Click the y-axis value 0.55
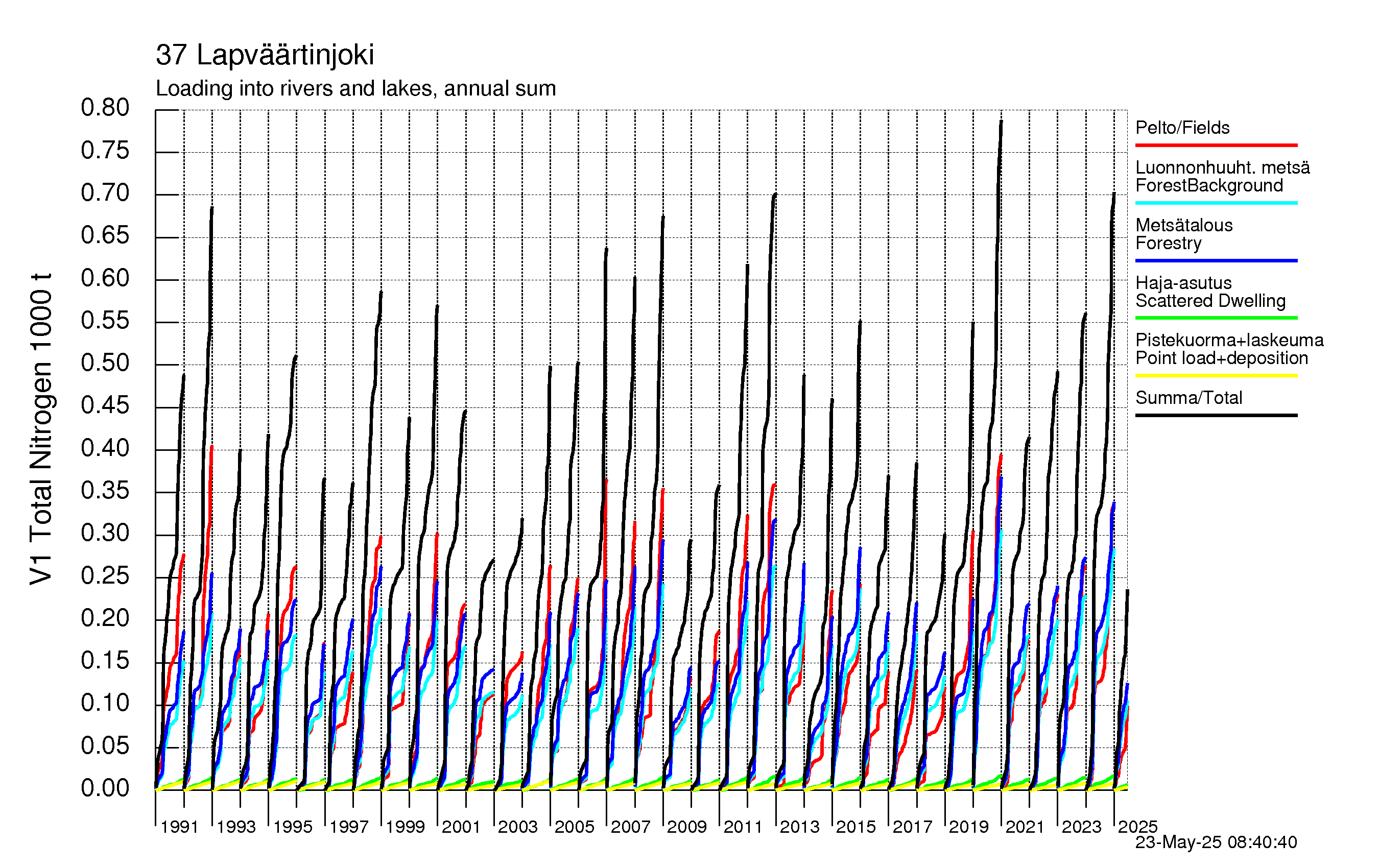Screen dimensions: 1379x868 tap(105, 321)
